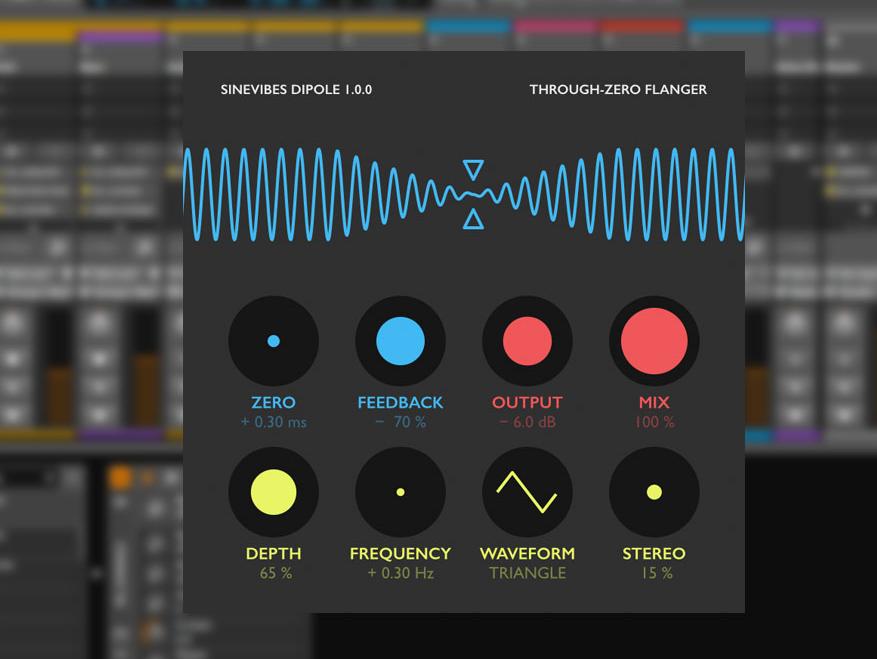Click the yellow Depth knob

274,492
